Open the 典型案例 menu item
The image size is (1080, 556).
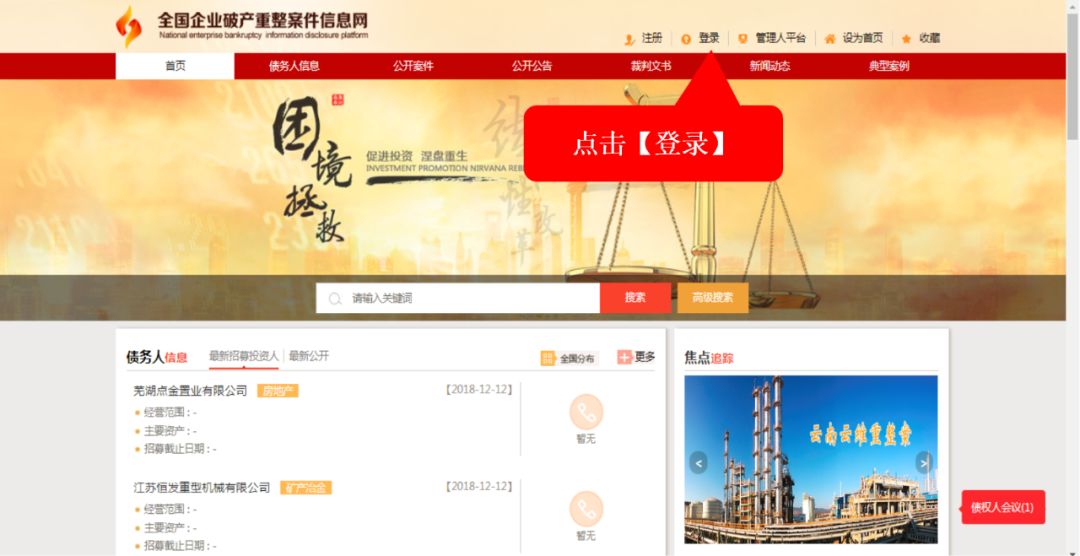pos(889,66)
